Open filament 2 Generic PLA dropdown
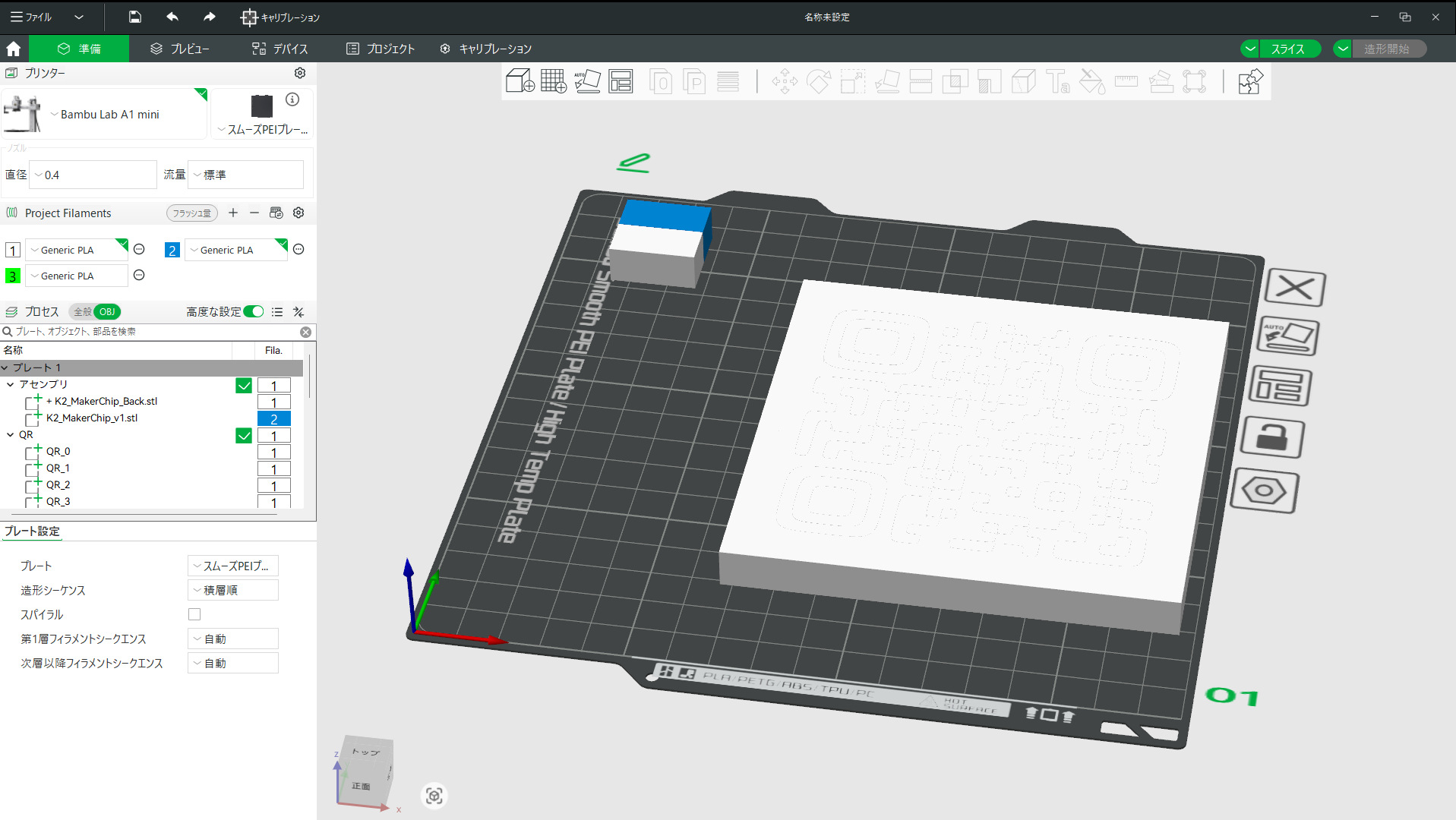Screen dimensions: 1456x820 tap(236, 250)
